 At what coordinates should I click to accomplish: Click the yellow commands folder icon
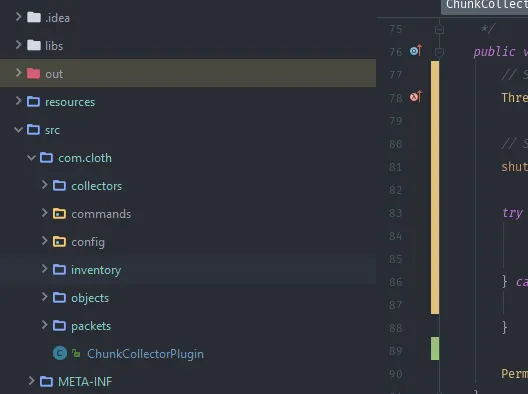[60, 214]
